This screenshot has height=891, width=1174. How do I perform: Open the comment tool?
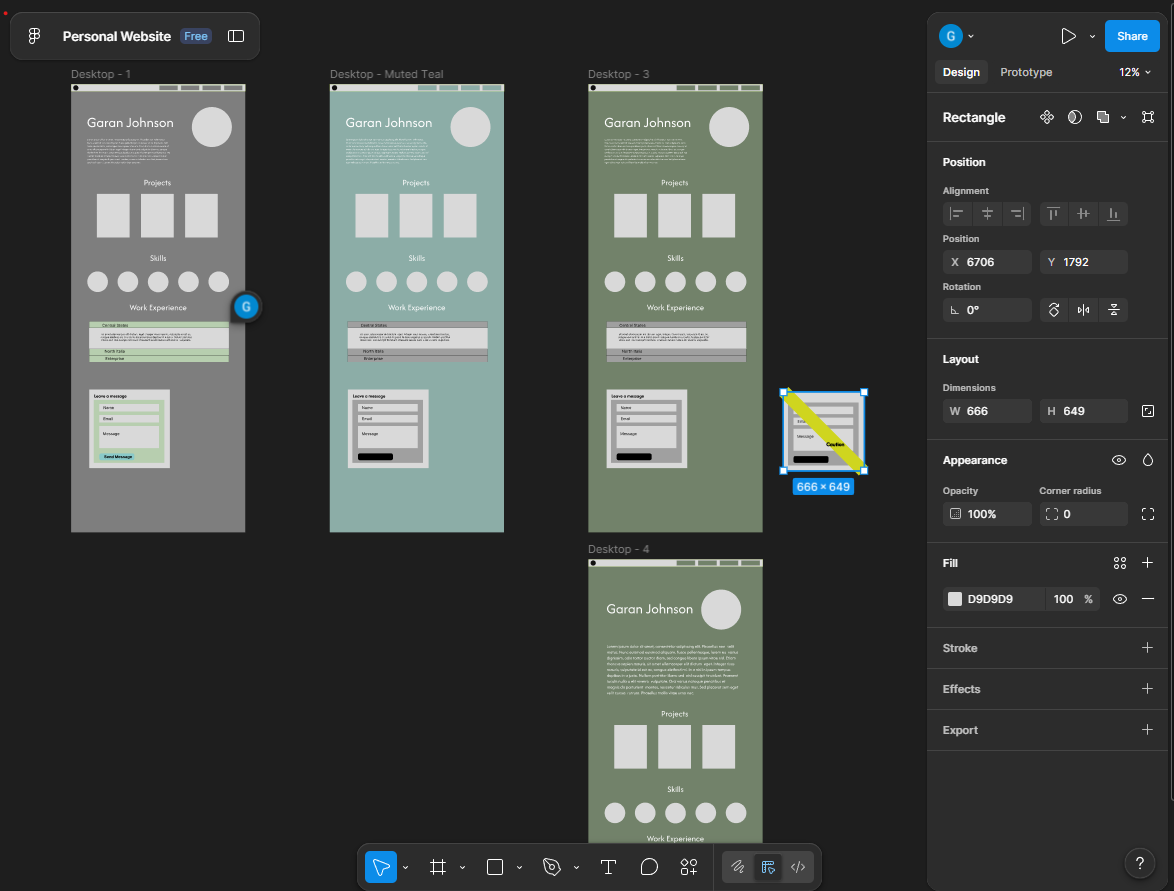click(648, 867)
